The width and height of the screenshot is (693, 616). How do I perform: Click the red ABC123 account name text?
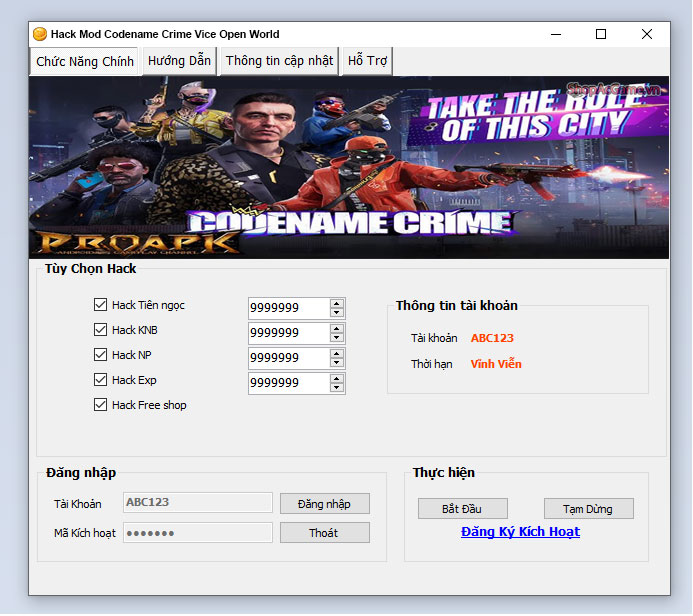[x=492, y=338]
